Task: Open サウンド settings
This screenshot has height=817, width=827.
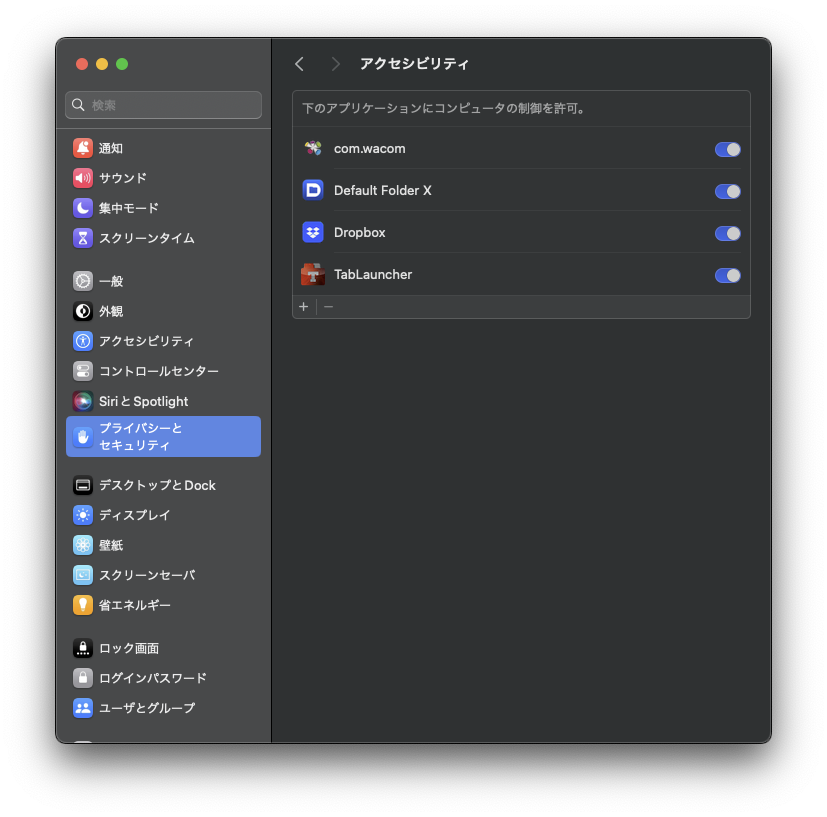Action: point(123,178)
